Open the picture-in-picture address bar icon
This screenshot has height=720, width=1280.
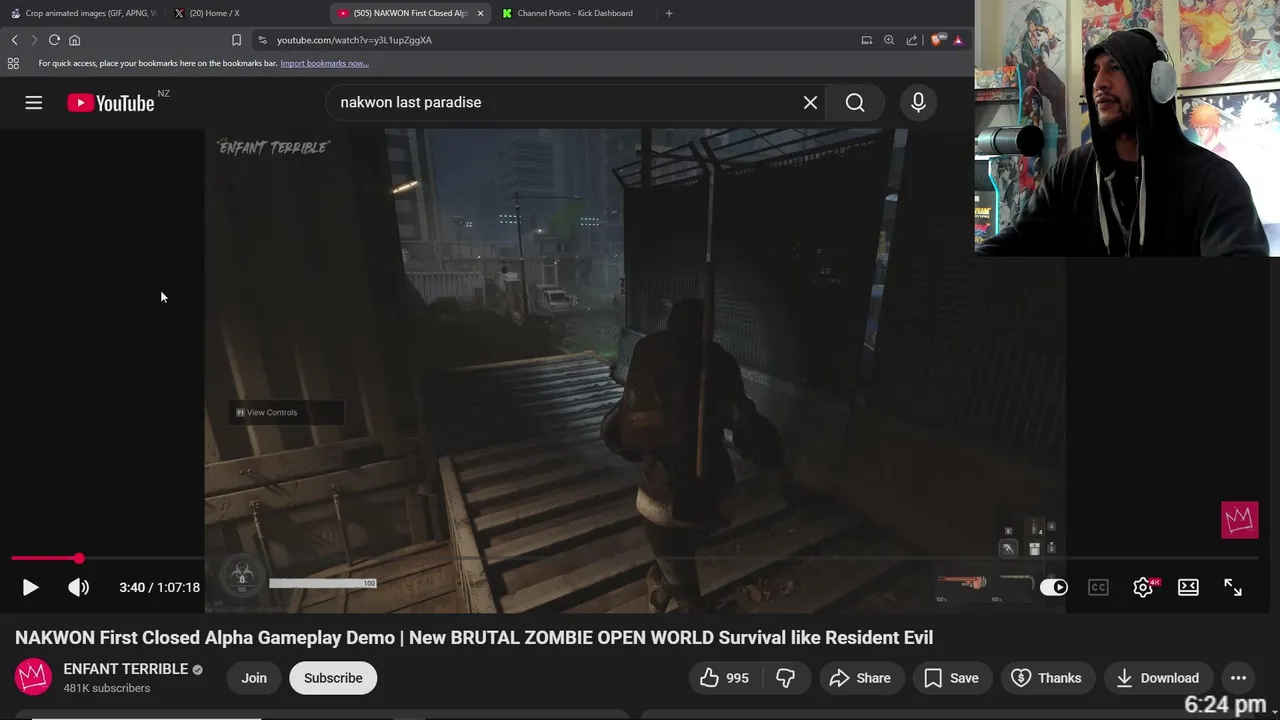point(867,40)
